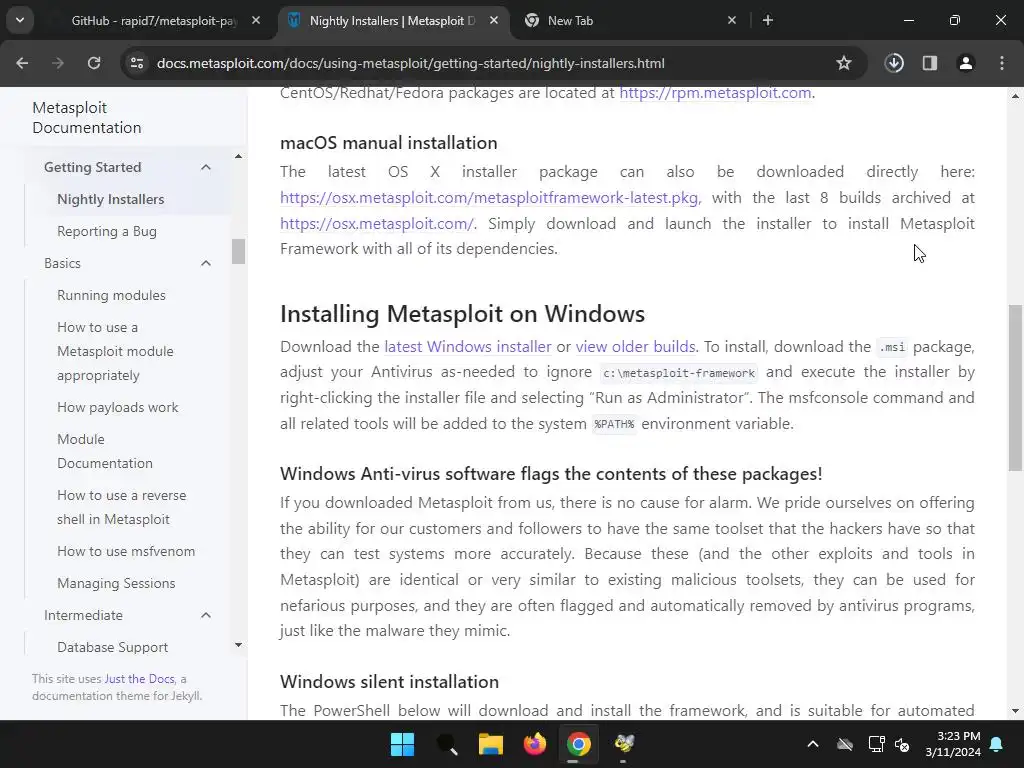
Task: Click sidebar scroll up arrow
Action: (238, 157)
